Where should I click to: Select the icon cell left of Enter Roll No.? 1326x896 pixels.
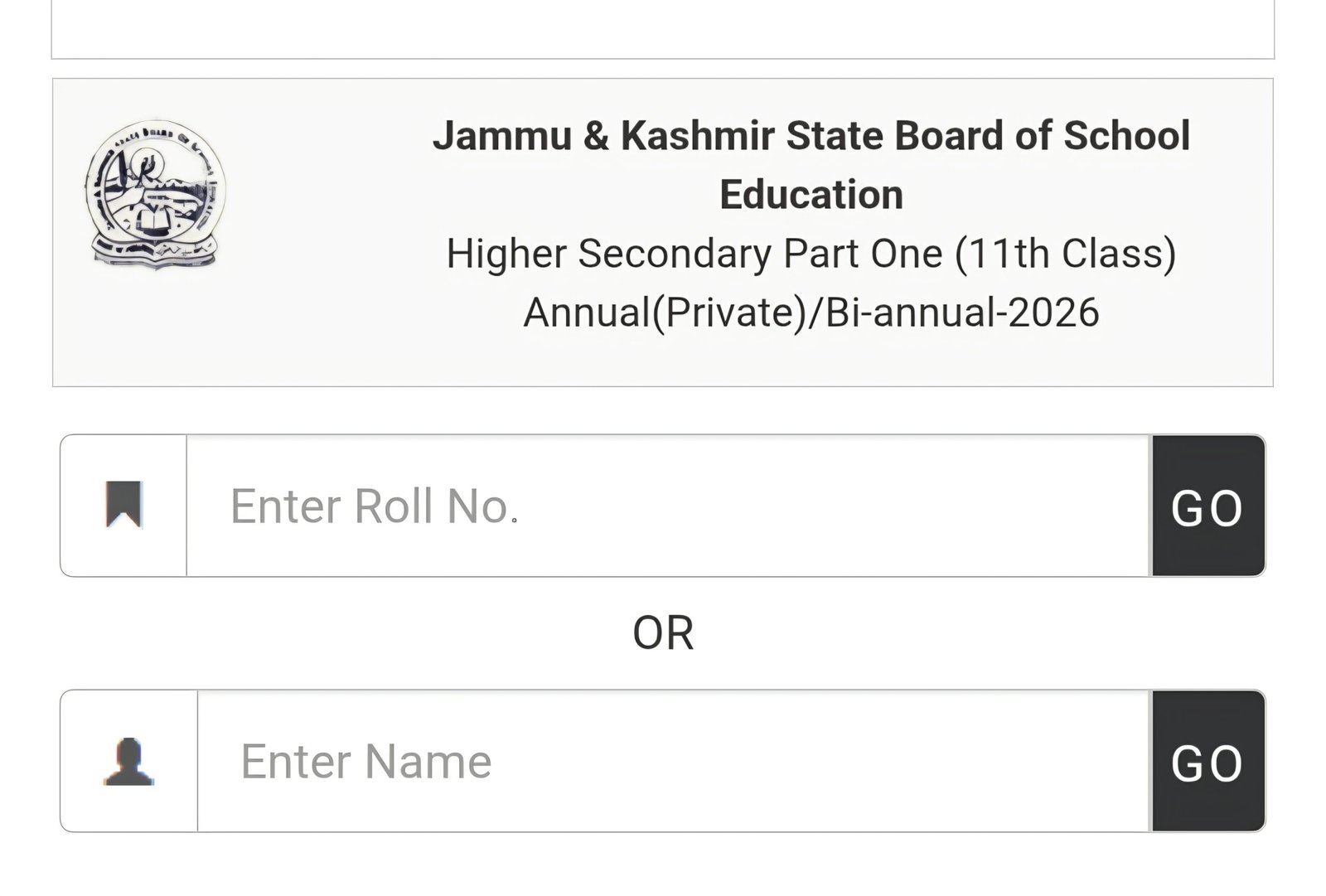[123, 506]
